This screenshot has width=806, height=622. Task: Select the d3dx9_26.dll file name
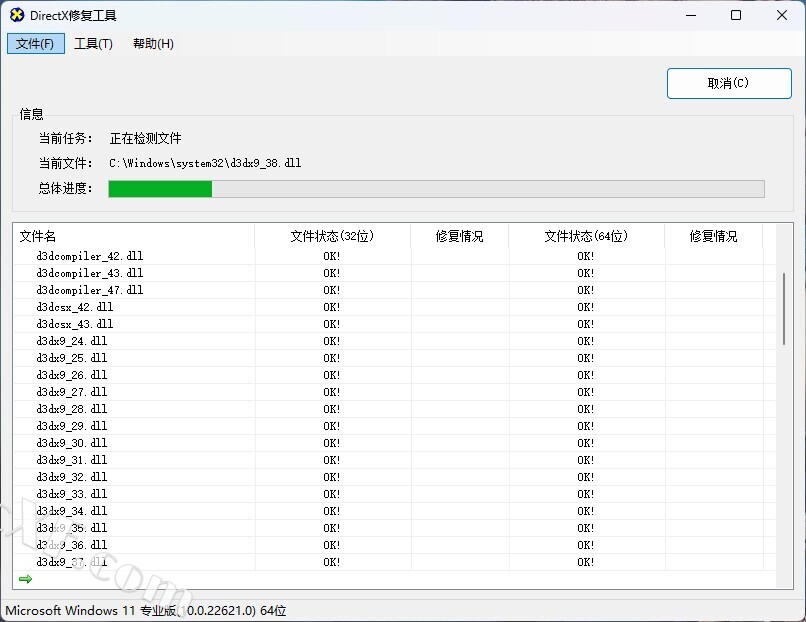72,375
